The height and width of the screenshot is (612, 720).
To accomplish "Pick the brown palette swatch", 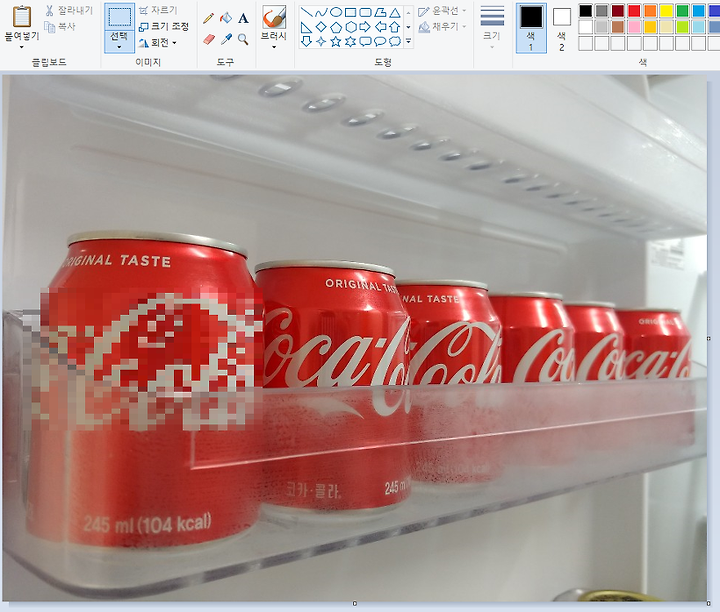I will 618,27.
